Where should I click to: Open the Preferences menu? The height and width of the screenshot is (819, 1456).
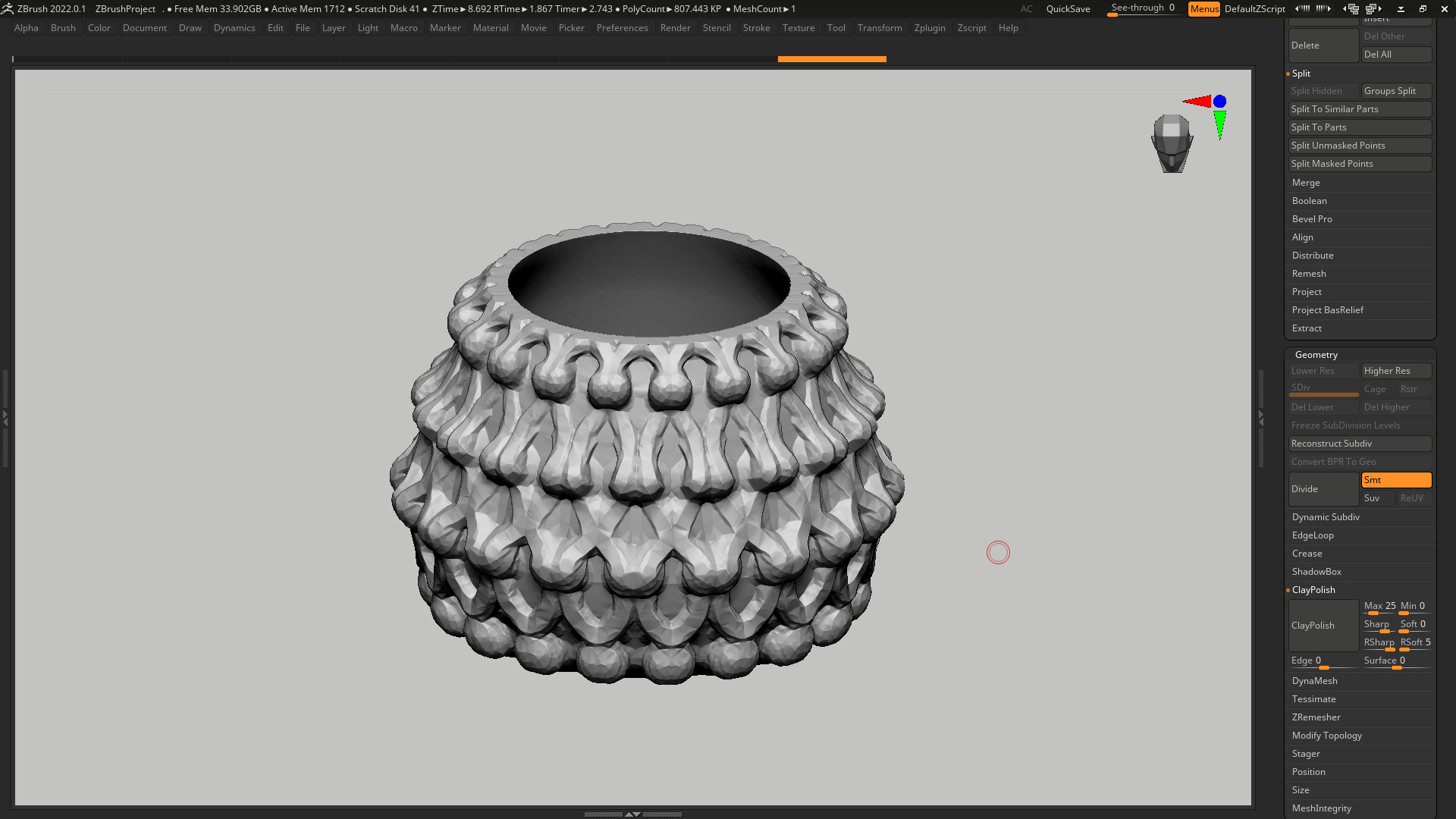(622, 28)
